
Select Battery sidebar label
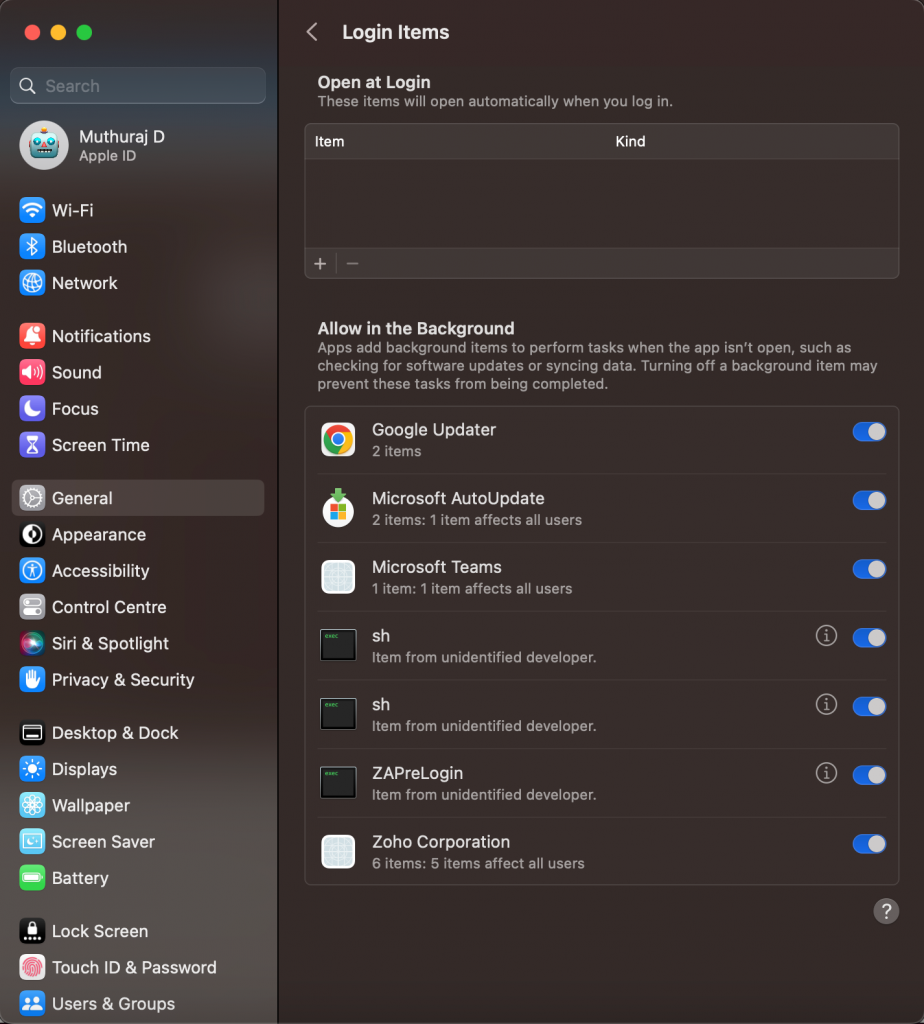(x=80, y=878)
